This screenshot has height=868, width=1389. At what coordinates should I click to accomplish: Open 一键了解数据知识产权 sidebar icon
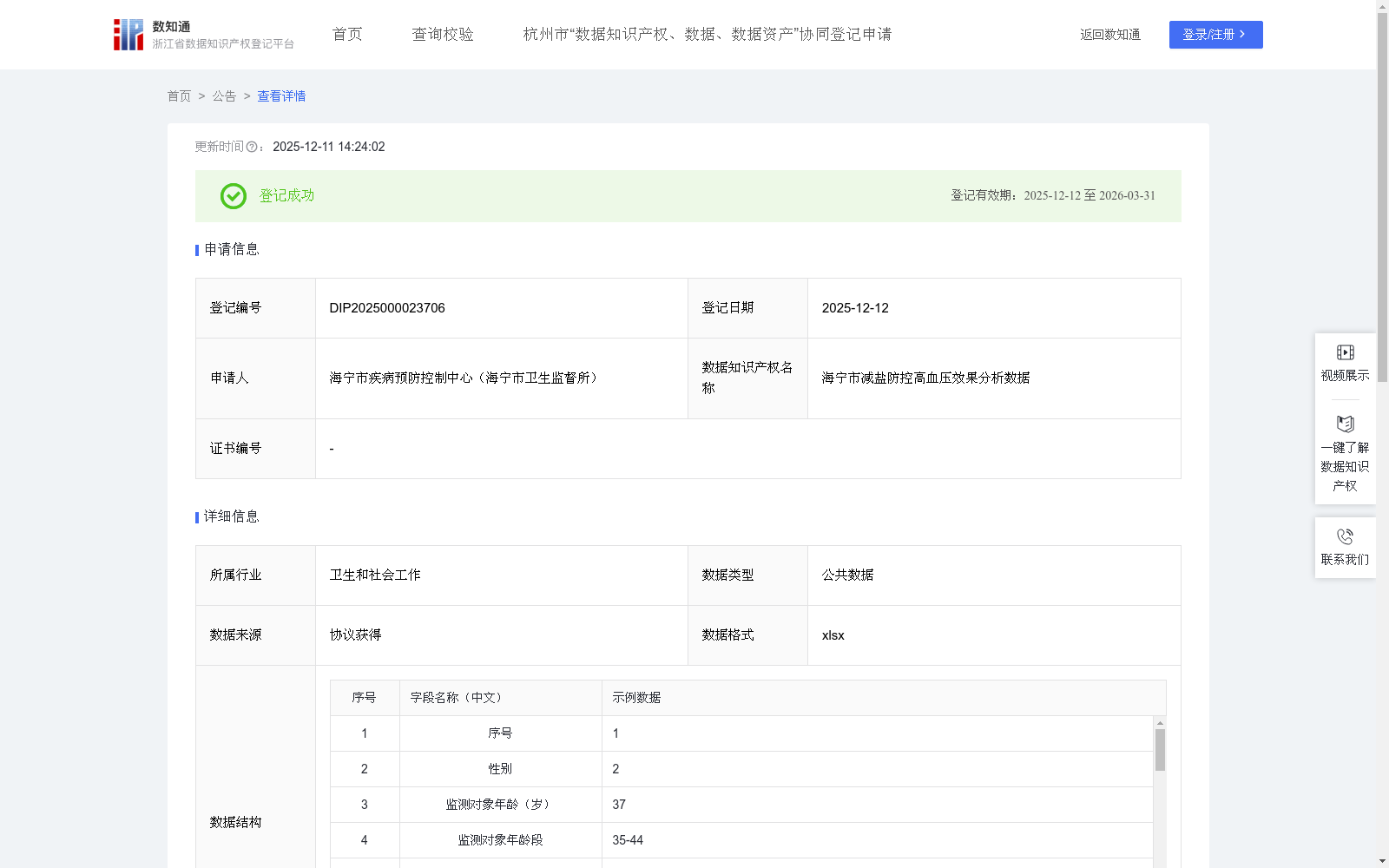click(1345, 424)
